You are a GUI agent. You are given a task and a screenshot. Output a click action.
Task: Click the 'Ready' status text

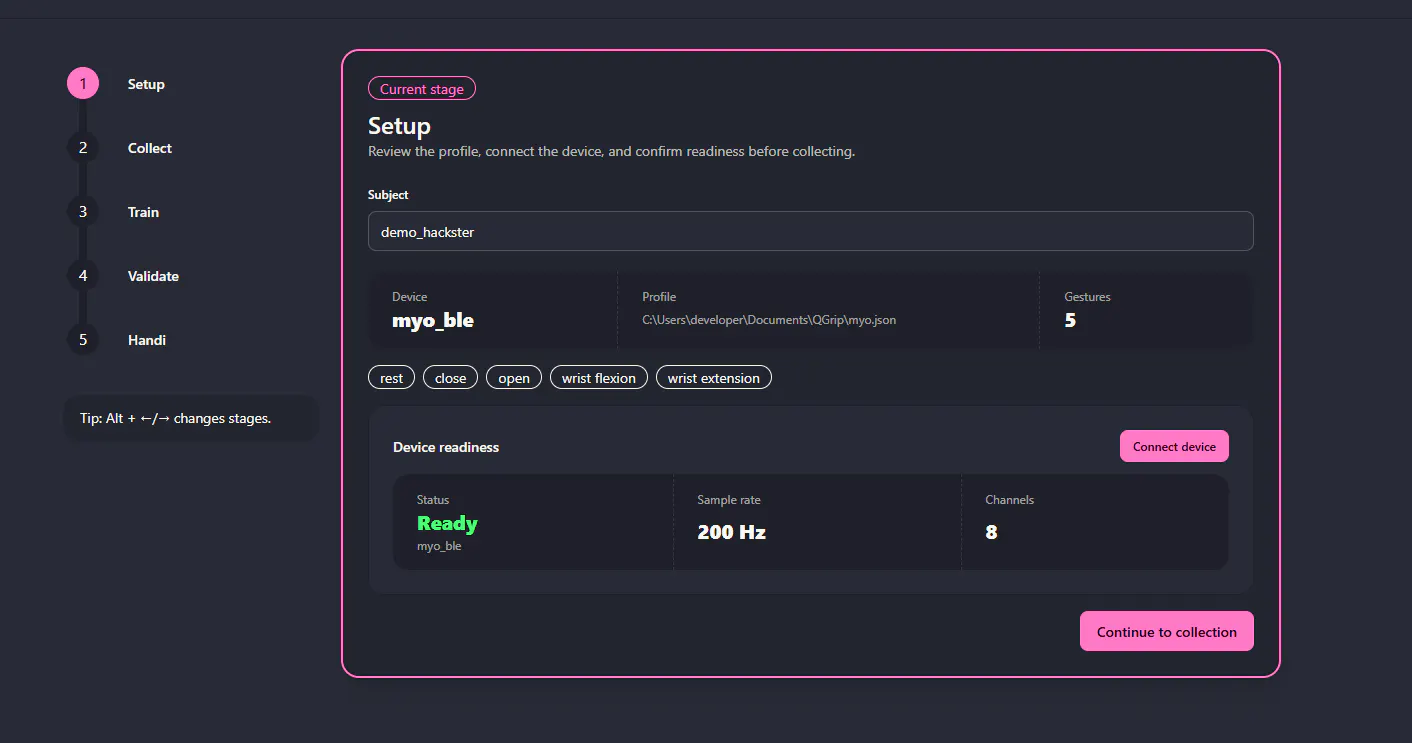pyautogui.click(x=447, y=523)
